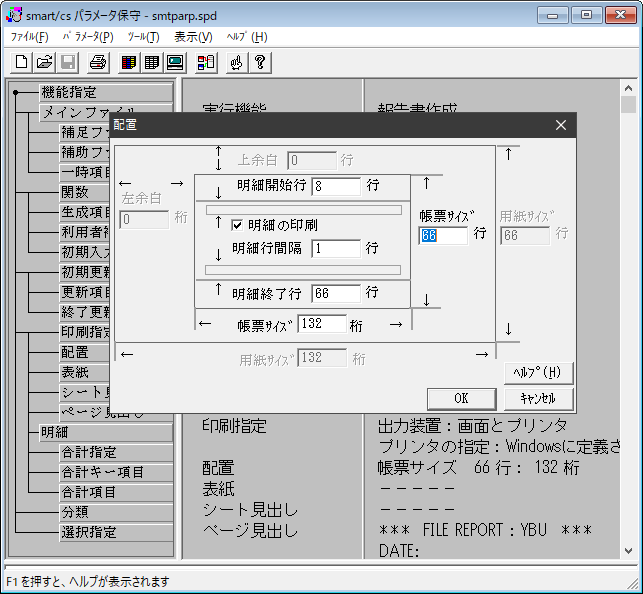
Task: Select 明細 node in the tree
Action: pyautogui.click(x=55, y=432)
